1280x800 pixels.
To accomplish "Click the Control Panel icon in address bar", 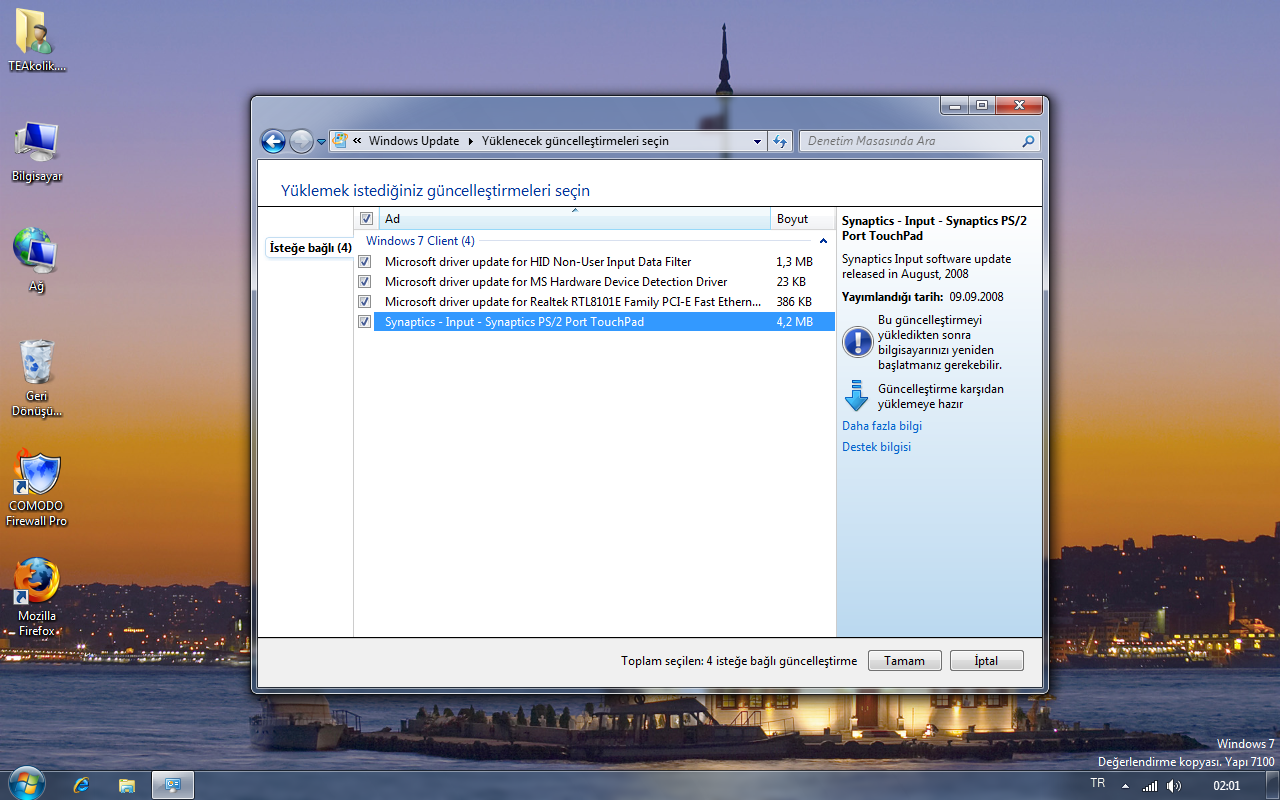I will click(x=340, y=141).
